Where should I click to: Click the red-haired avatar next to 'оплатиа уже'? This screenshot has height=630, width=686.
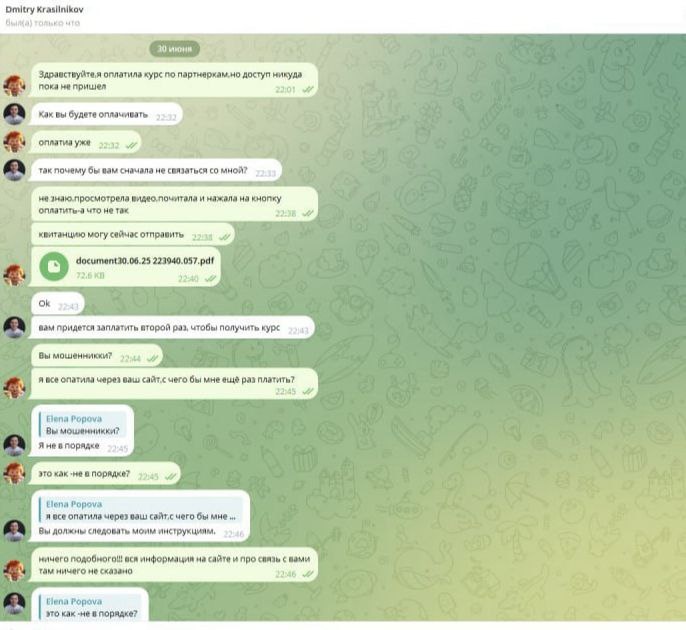tap(14, 142)
